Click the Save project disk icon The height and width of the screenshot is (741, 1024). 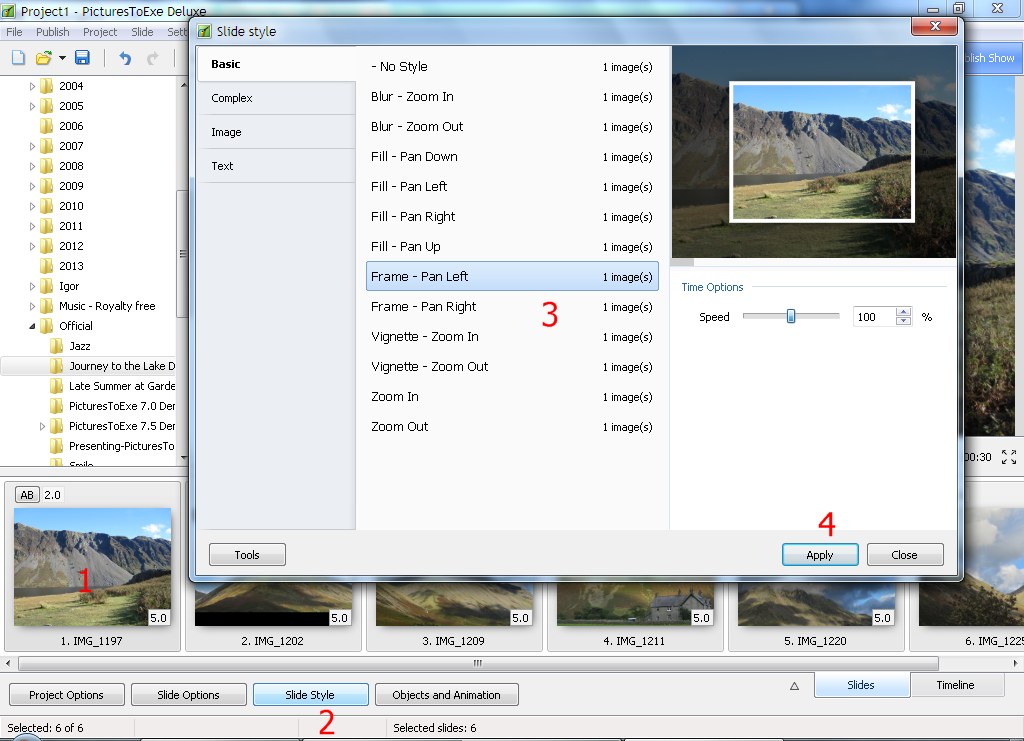coord(82,58)
